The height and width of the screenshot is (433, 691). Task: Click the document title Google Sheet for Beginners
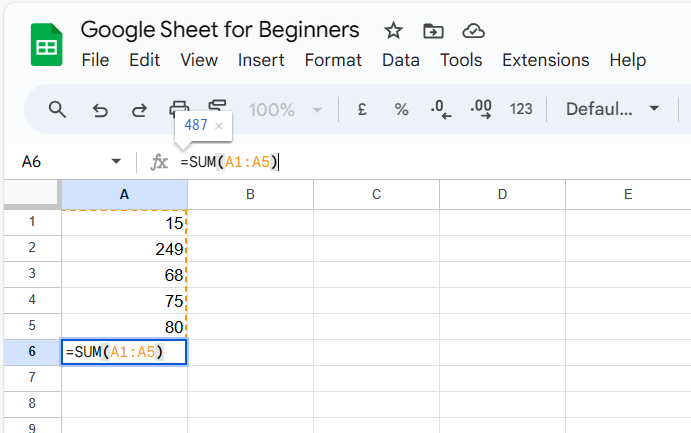click(220, 30)
